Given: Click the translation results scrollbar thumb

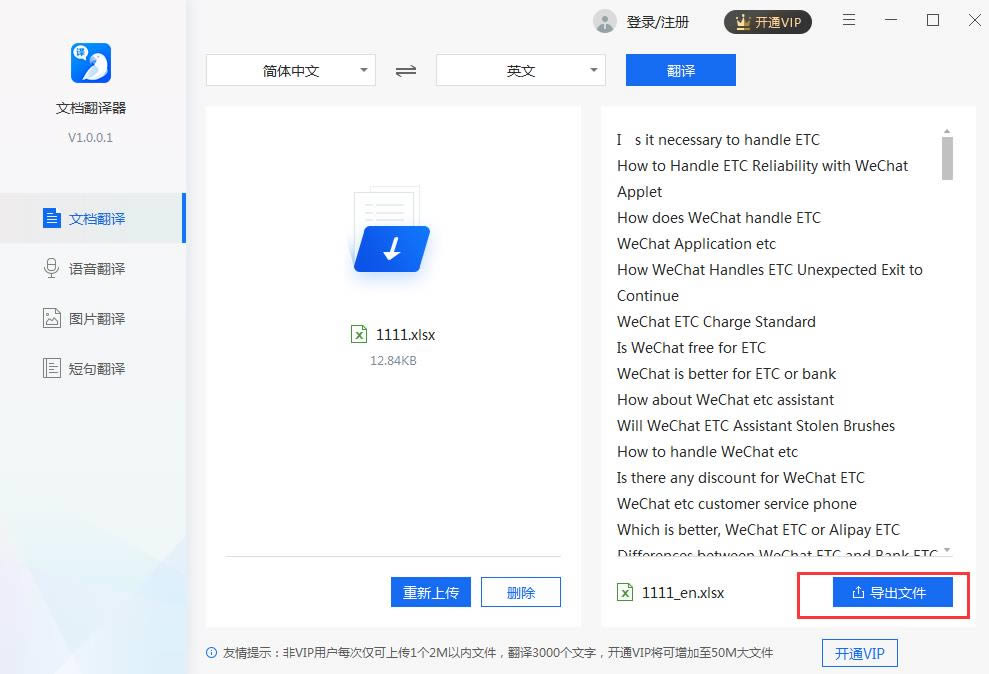Looking at the screenshot, I should click(947, 158).
